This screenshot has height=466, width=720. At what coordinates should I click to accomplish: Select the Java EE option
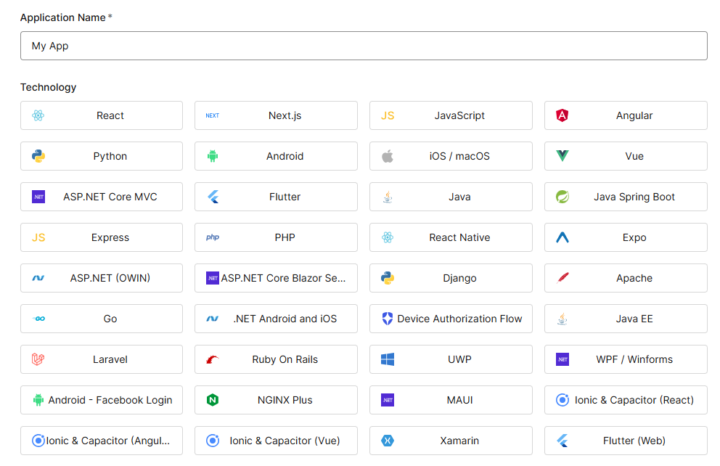click(x=626, y=319)
